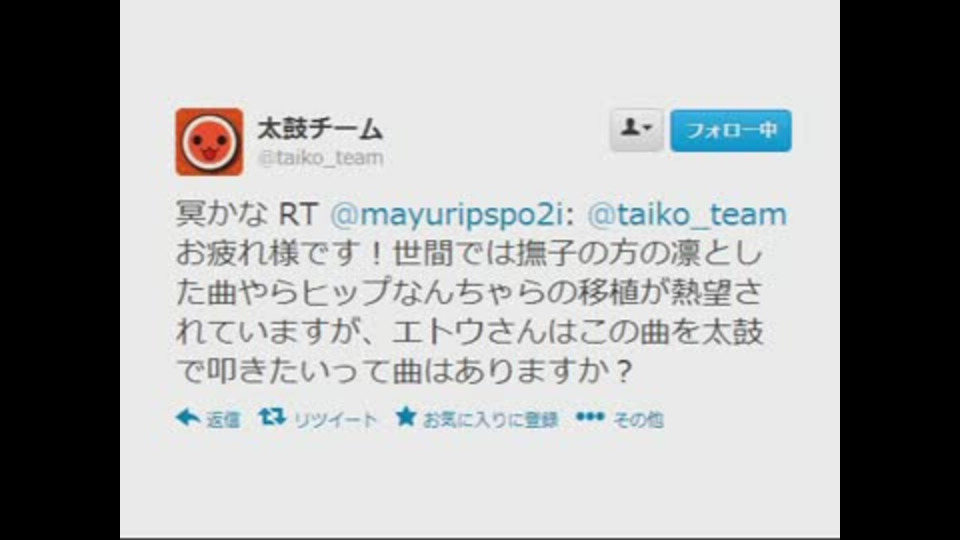960x540 pixels.
Task: Click the favorite star icon
Action: coord(405,417)
